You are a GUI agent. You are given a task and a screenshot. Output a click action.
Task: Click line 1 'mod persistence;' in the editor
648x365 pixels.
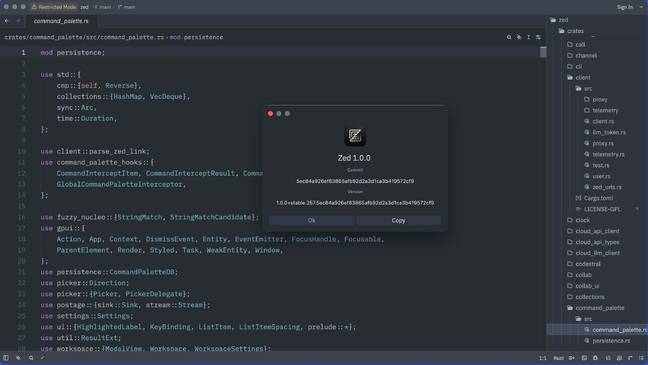point(73,53)
